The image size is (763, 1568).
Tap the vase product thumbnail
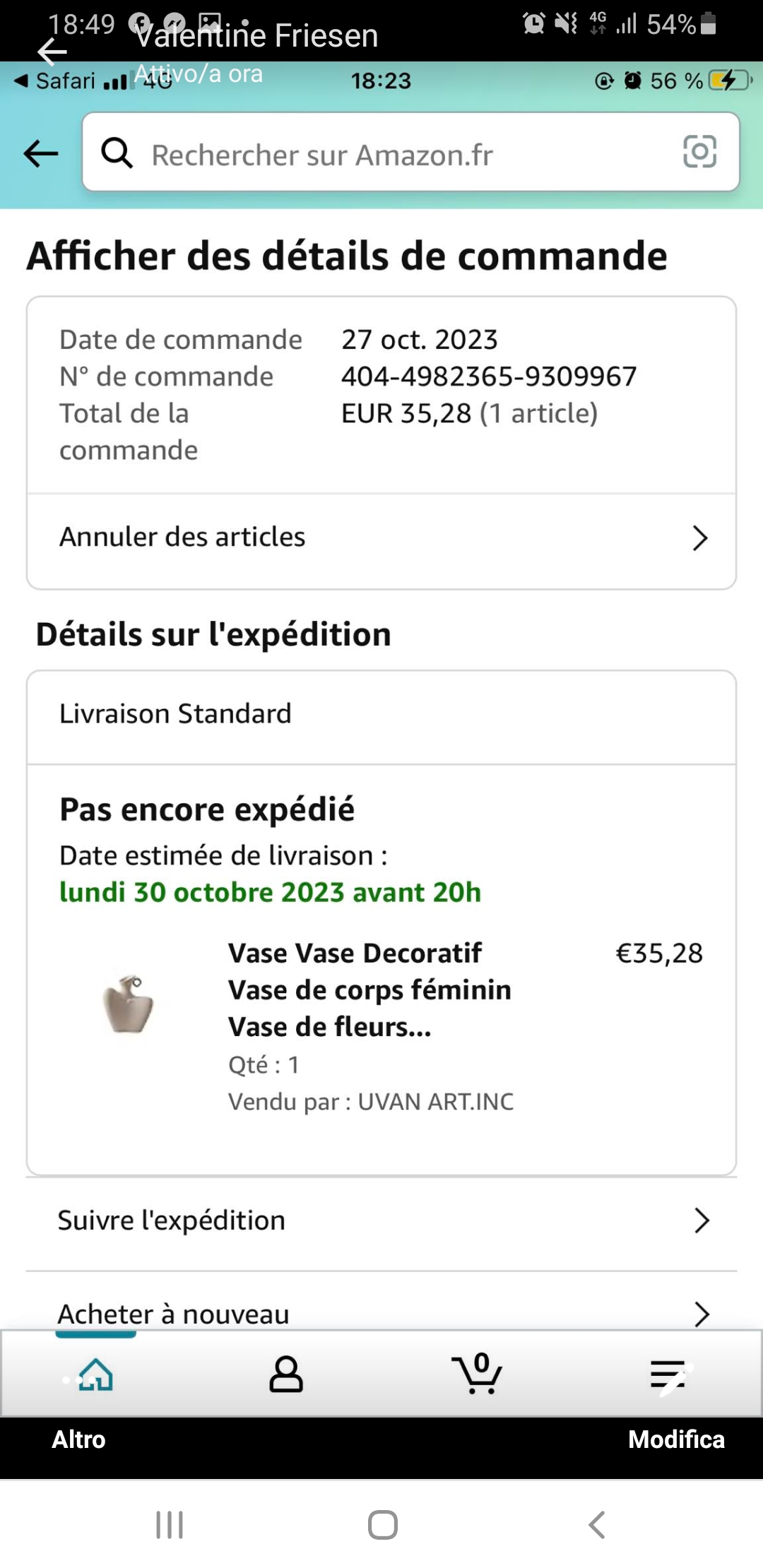pyautogui.click(x=128, y=1004)
